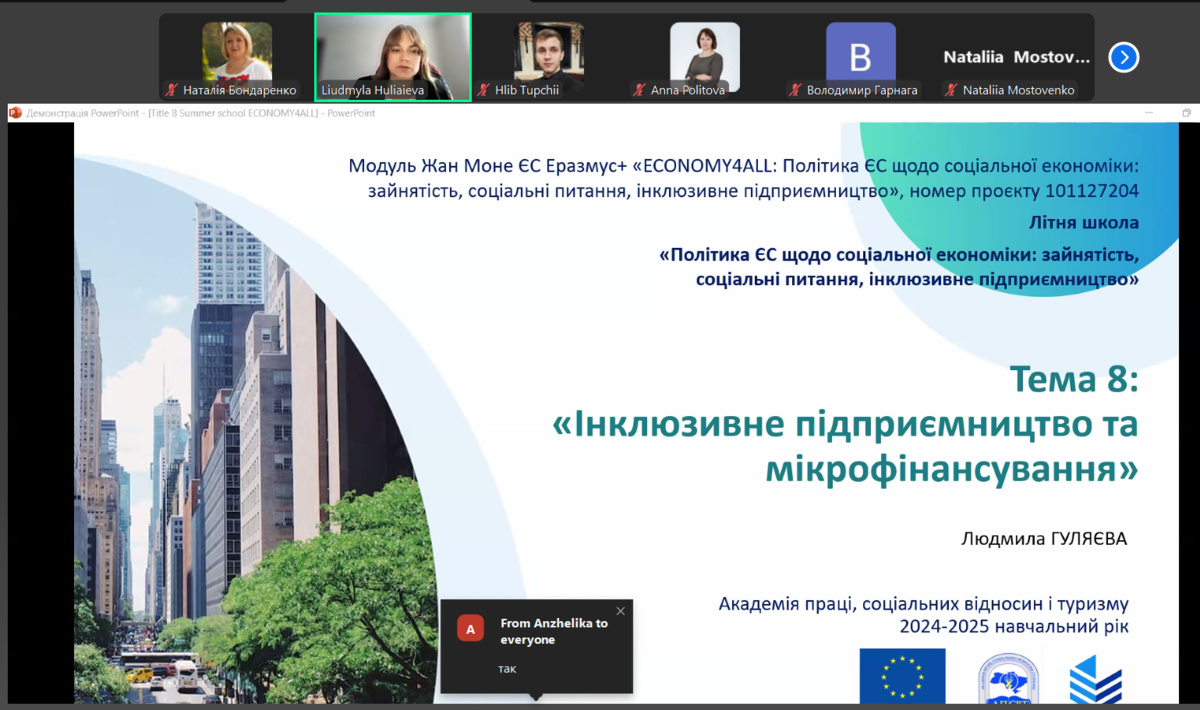The image size is (1200, 710).
Task: Click the PowerPoint icon in the title bar
Action: [15, 113]
